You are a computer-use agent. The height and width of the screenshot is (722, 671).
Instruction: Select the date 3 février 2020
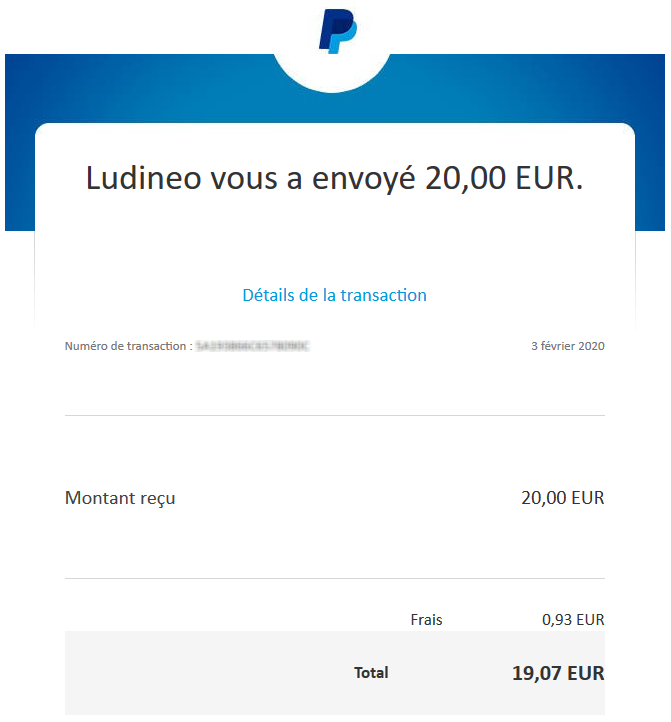click(x=567, y=346)
